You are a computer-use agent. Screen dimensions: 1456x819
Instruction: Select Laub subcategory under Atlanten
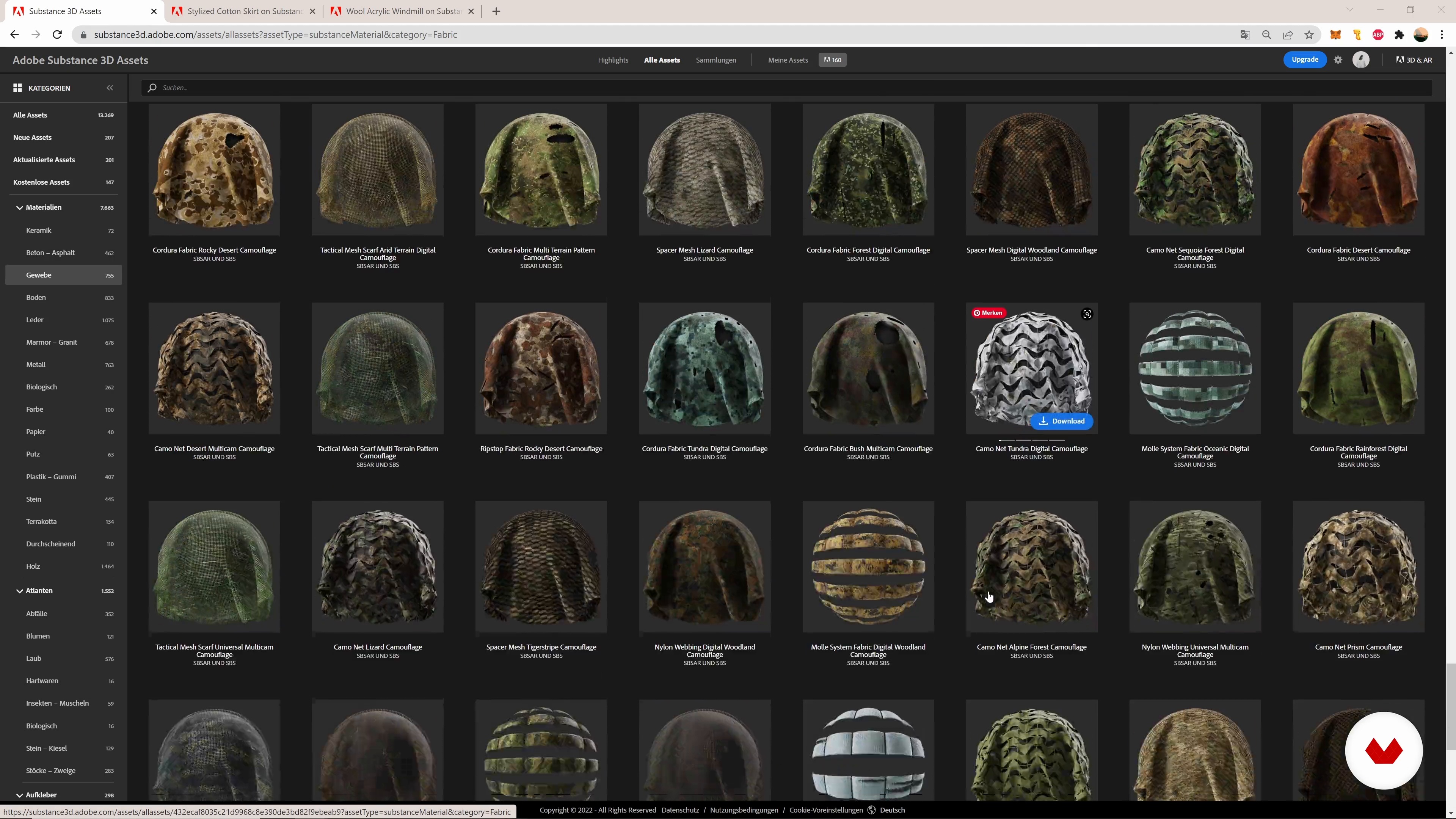[63, 659]
